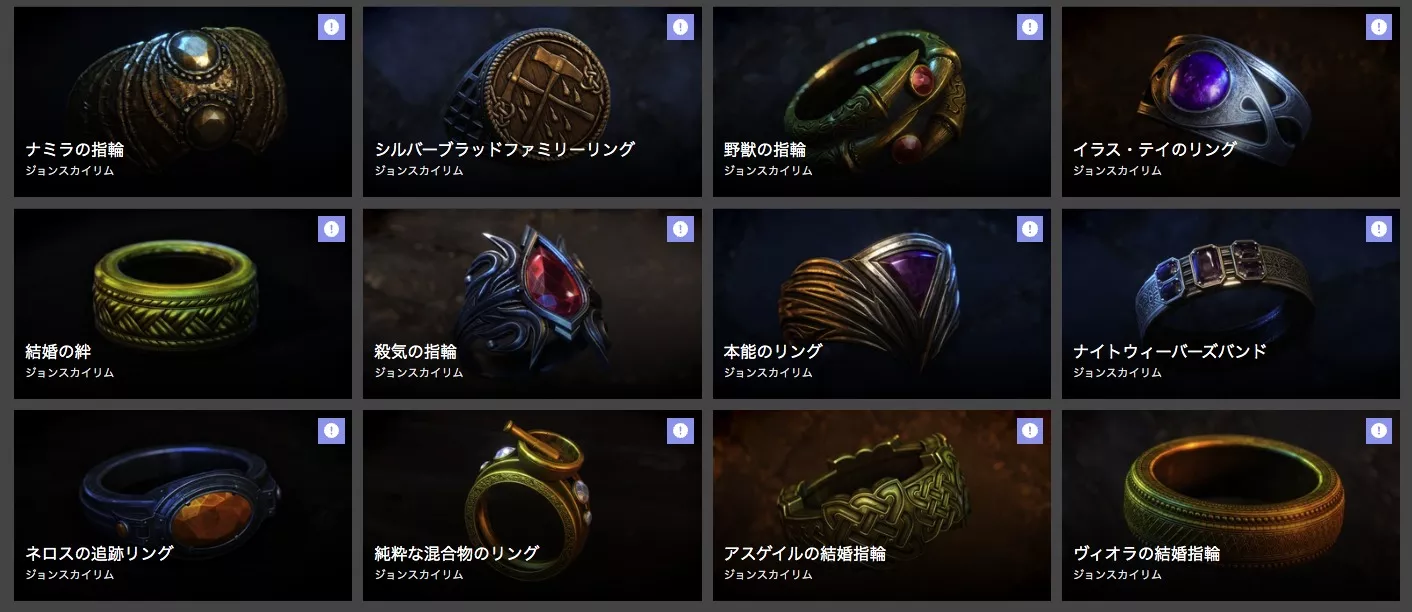Click the alert badge on ナイトウィーバーズバンド card
Screen dimensions: 1412x612
pyautogui.click(x=1379, y=229)
